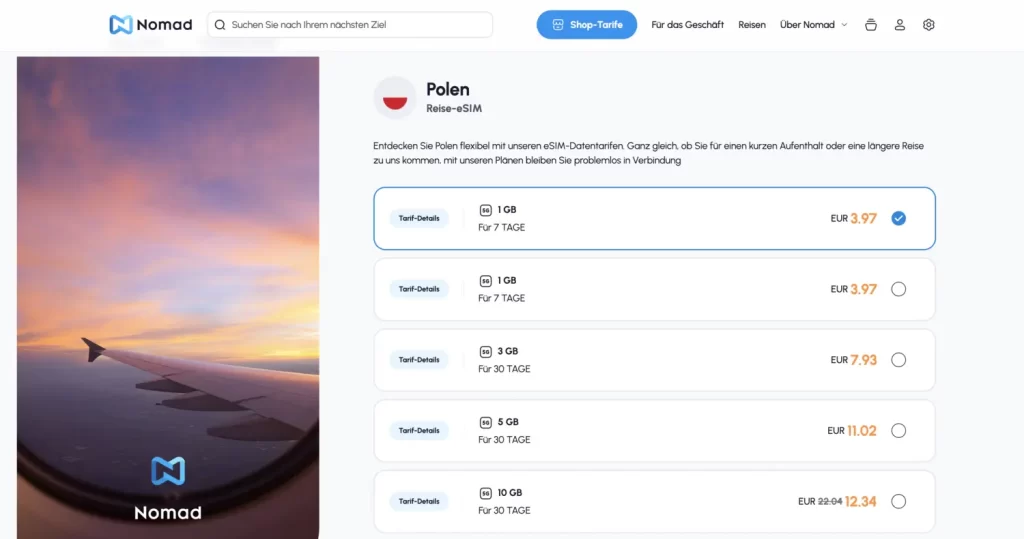Viewport: 1024px width, 539px height.
Task: Select the unchecked 1 GB plan radio
Action: pos(899,289)
